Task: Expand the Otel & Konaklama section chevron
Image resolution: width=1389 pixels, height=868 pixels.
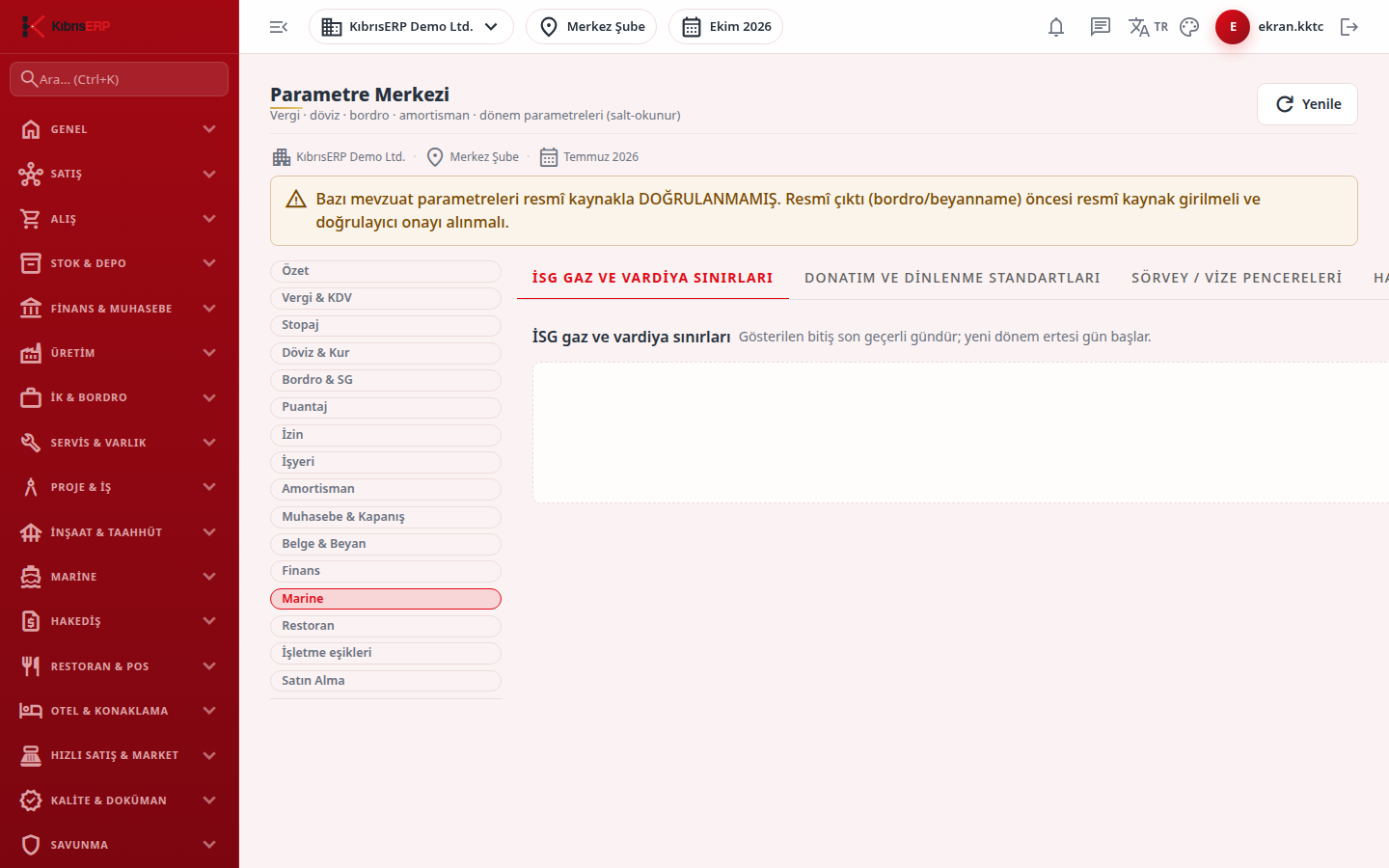Action: click(209, 711)
